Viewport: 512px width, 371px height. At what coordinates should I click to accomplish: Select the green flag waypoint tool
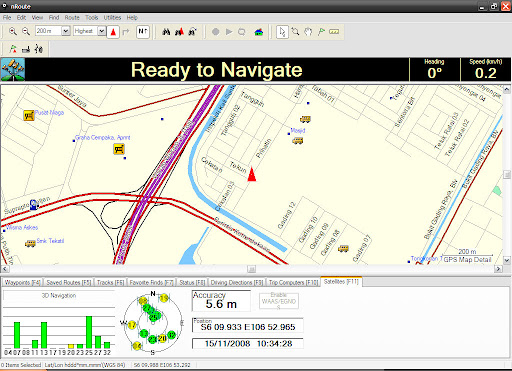(x=321, y=32)
